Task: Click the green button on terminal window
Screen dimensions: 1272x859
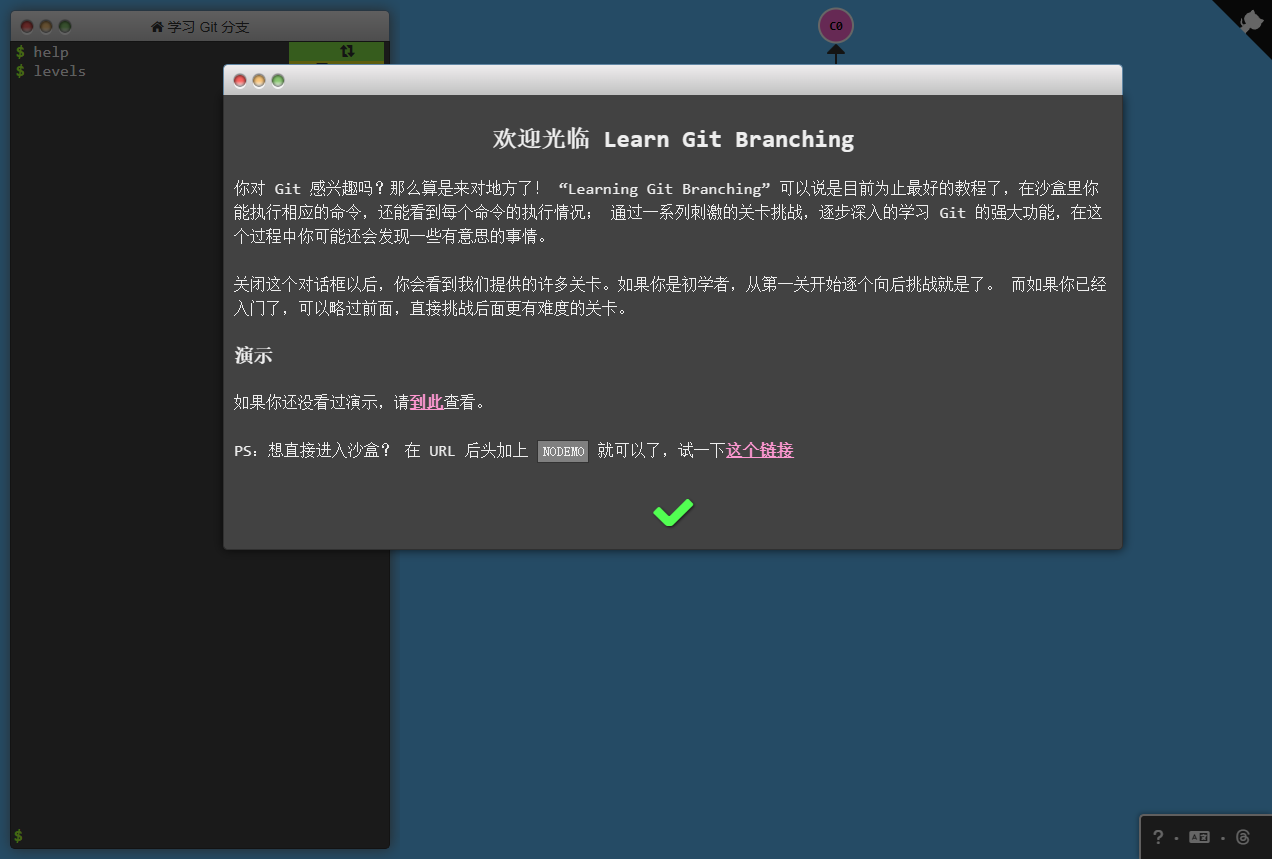Action: (x=65, y=27)
